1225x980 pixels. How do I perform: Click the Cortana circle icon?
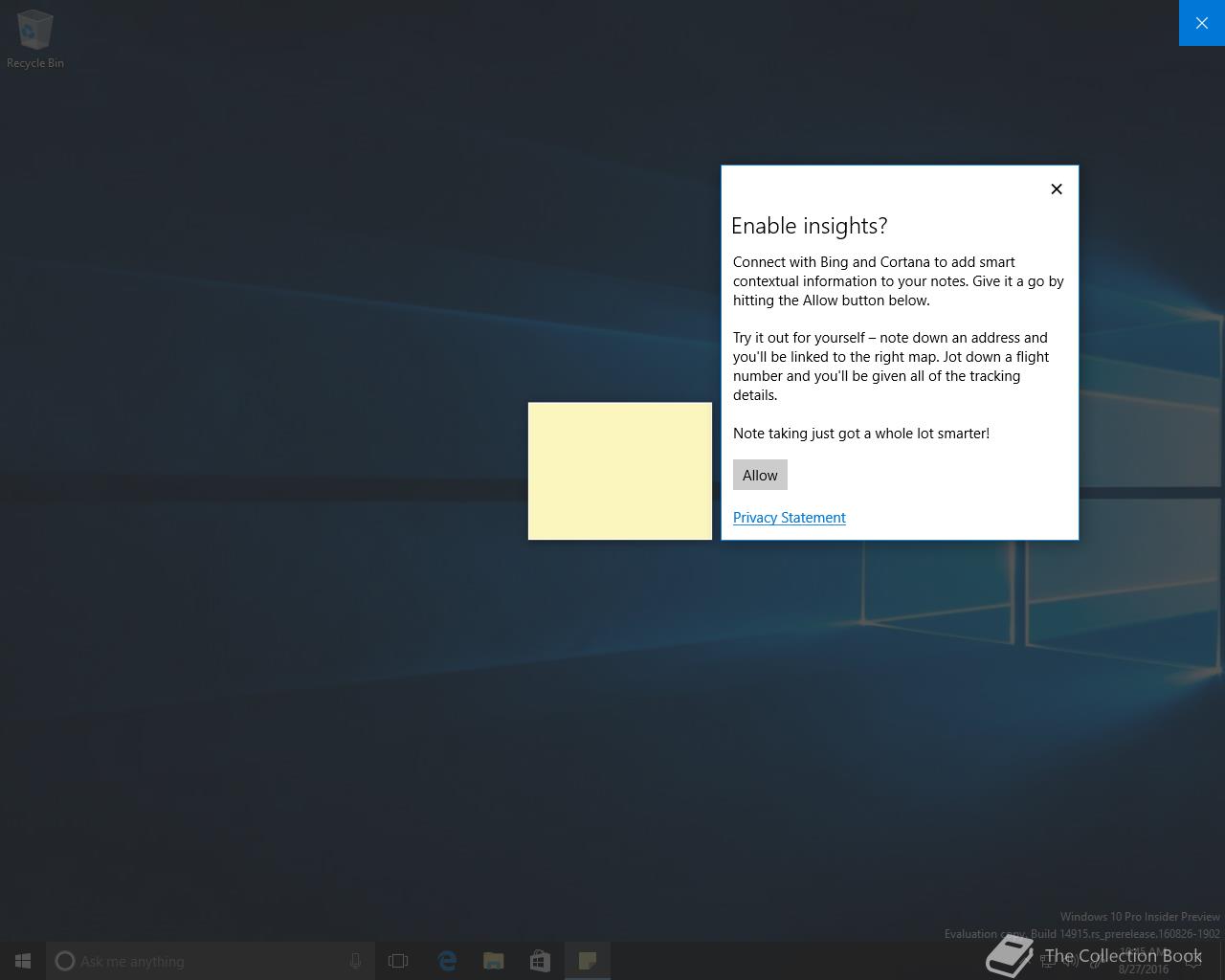tap(65, 961)
